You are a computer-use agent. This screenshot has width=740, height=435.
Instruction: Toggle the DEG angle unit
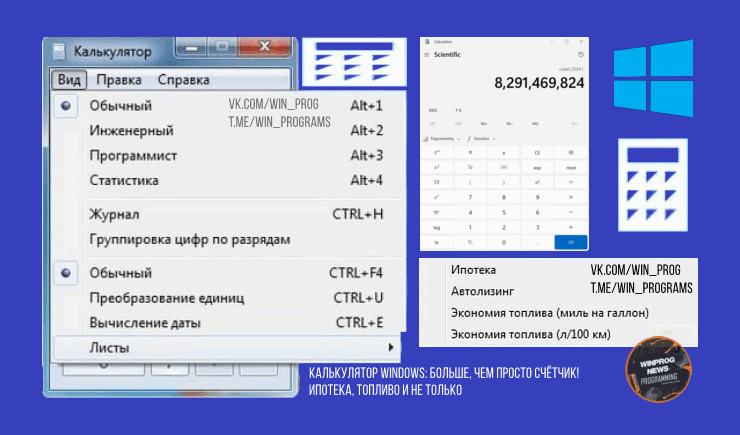[x=433, y=110]
